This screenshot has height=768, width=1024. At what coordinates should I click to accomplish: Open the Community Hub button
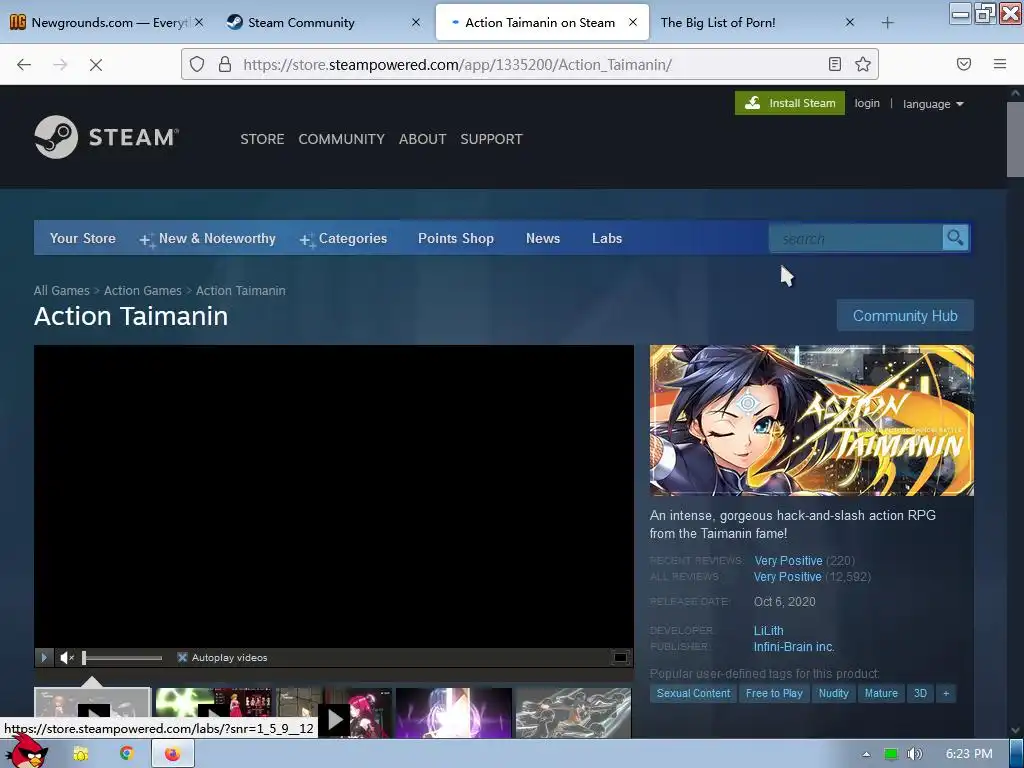click(905, 316)
